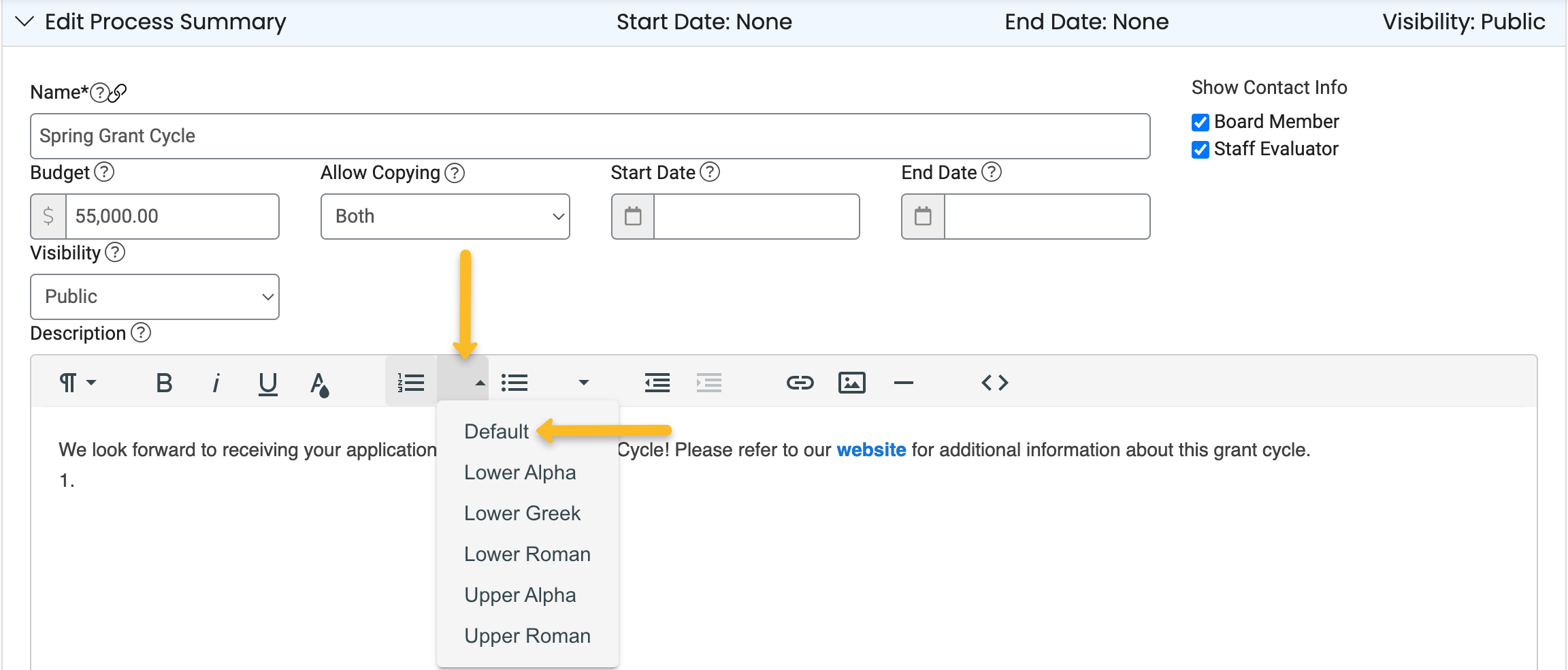Select Lower Roman list style
Image resolution: width=1568 pixels, height=670 pixels.
tap(527, 554)
